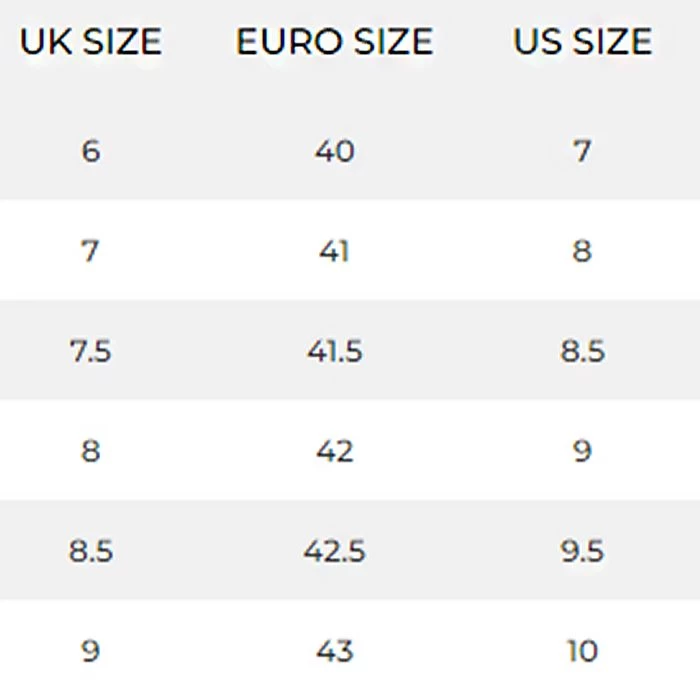The width and height of the screenshot is (700, 700).
Task: Select US size 10 cell
Action: [x=582, y=651]
